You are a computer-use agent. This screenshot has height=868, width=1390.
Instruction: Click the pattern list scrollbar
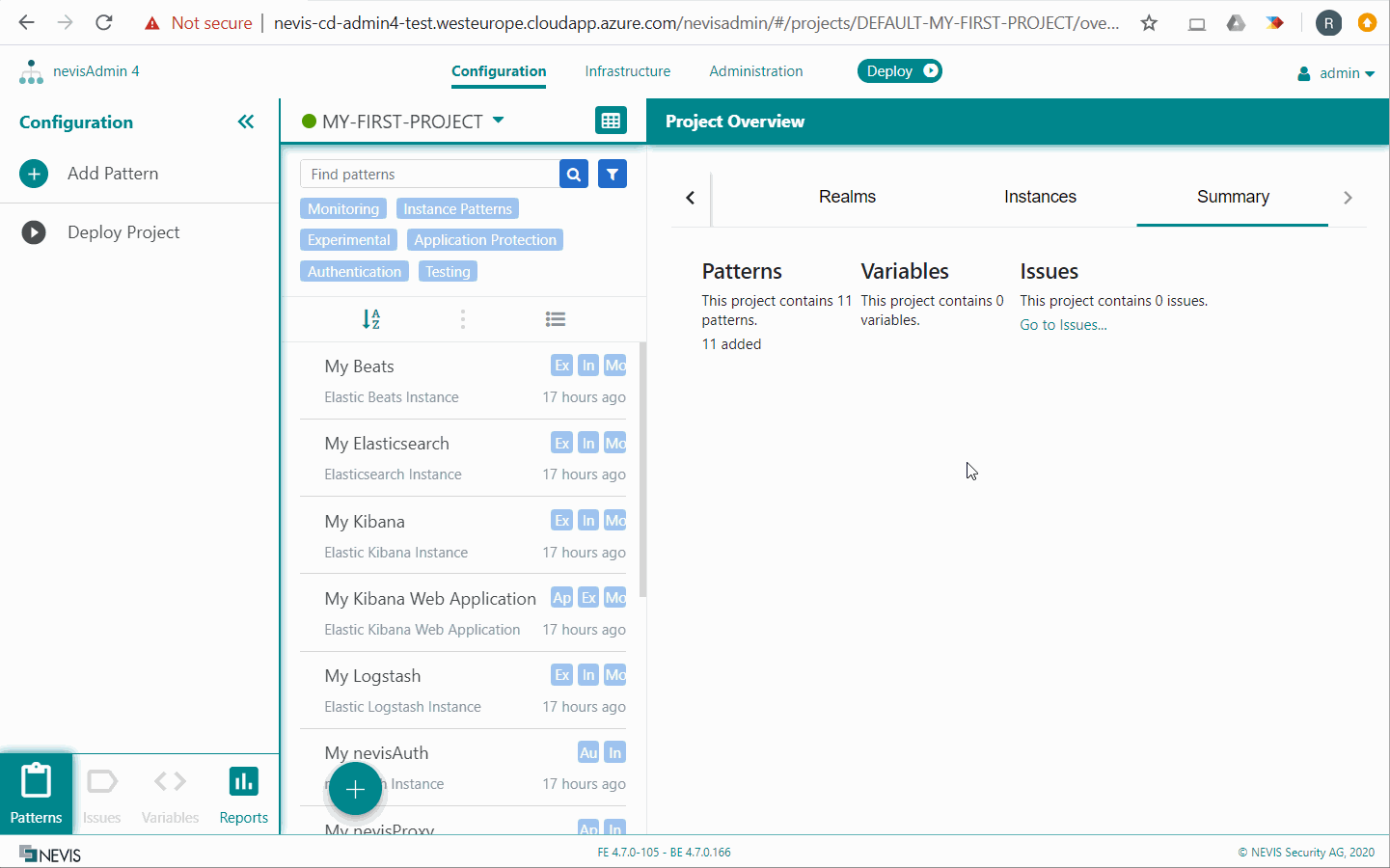pyautogui.click(x=642, y=470)
